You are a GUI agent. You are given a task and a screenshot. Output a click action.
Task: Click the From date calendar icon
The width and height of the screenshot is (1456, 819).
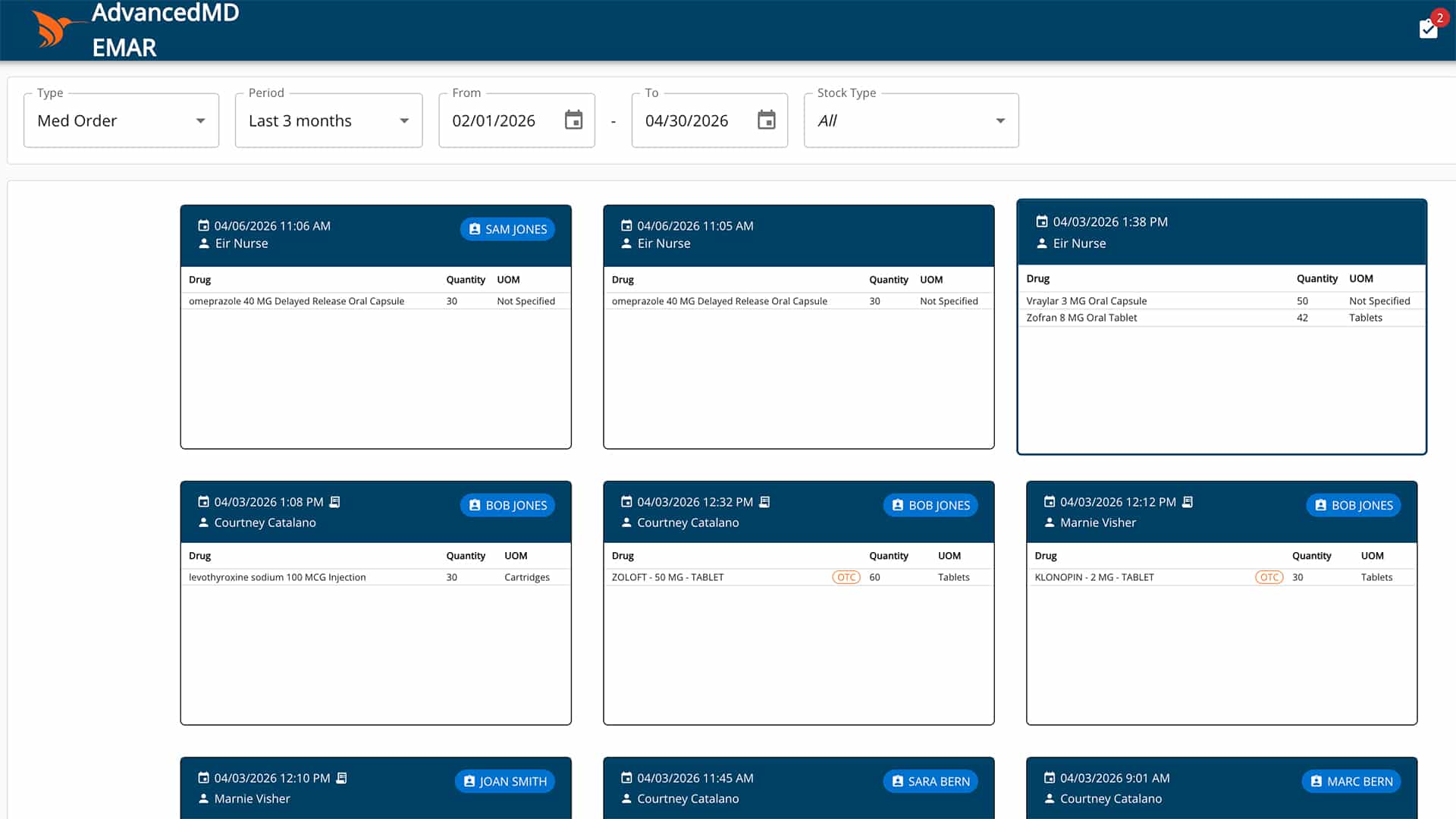click(x=573, y=120)
